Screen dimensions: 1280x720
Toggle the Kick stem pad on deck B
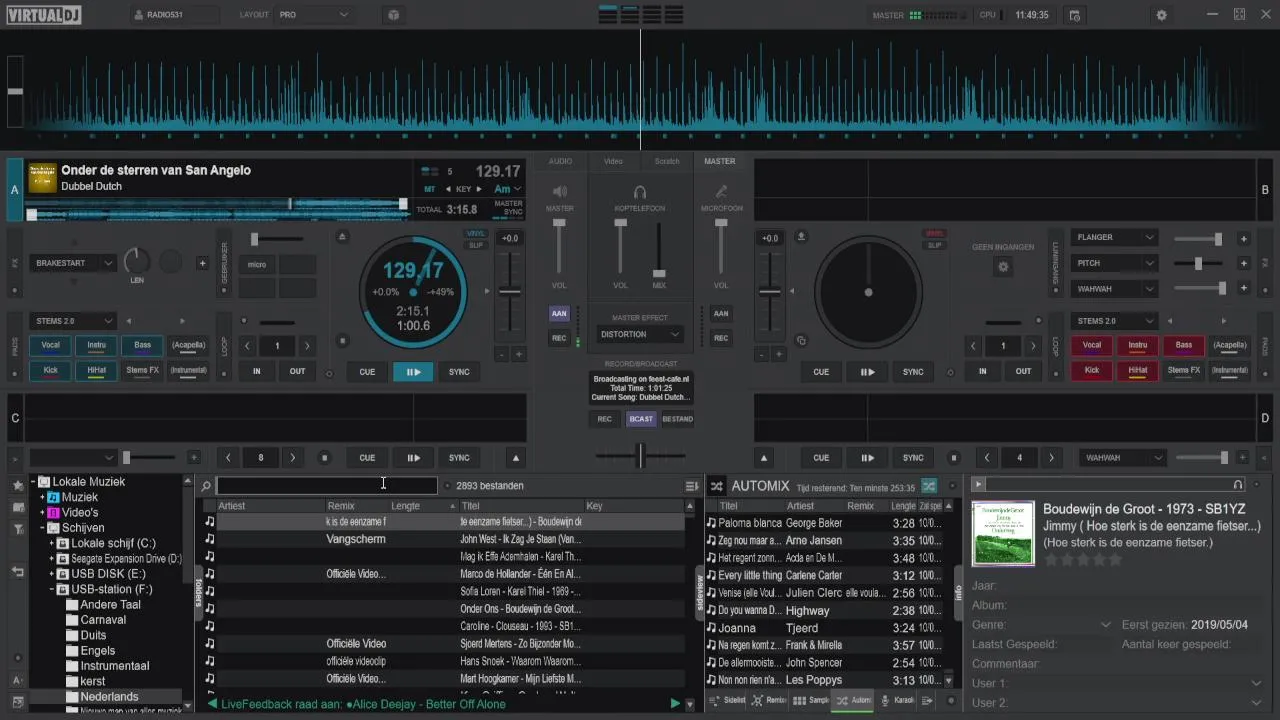(1091, 370)
